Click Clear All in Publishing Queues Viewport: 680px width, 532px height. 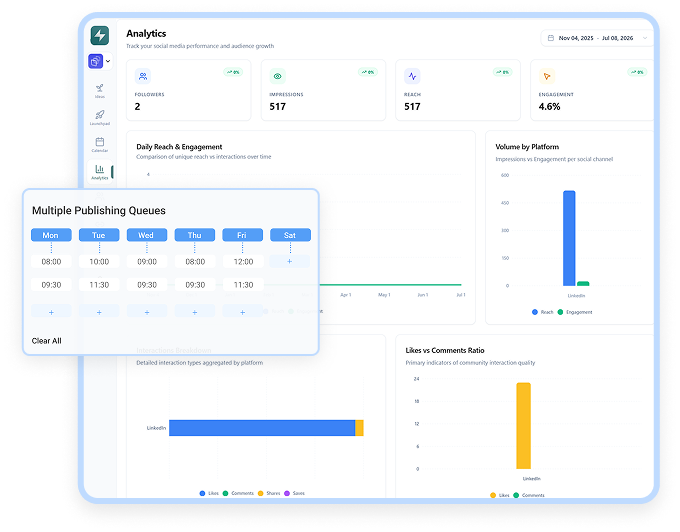click(x=46, y=341)
